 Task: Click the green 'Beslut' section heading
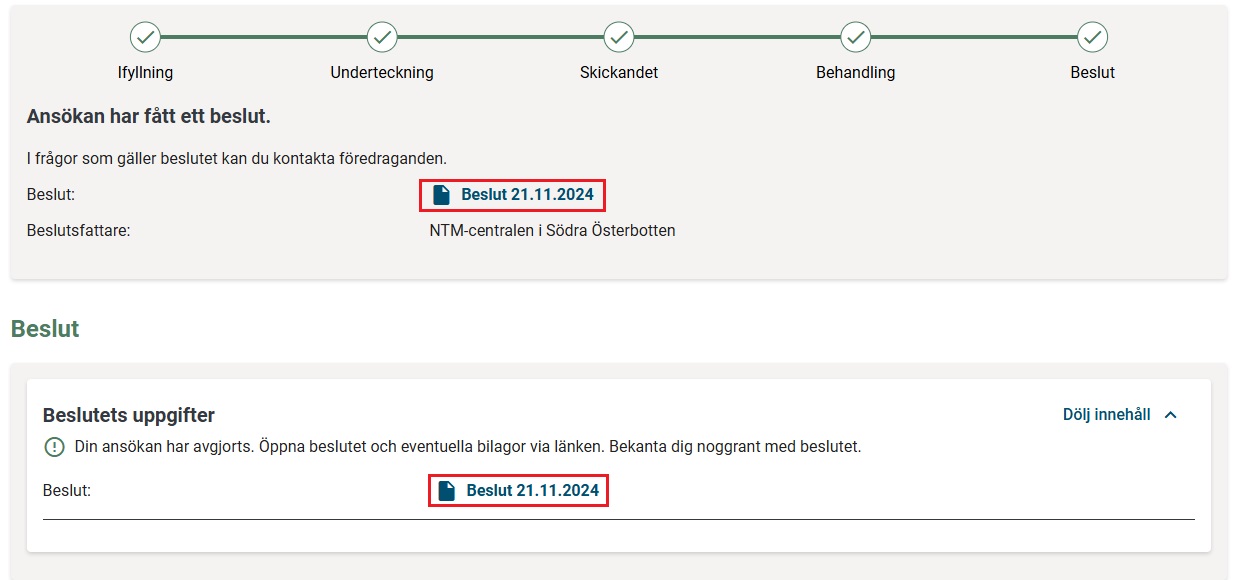click(45, 329)
